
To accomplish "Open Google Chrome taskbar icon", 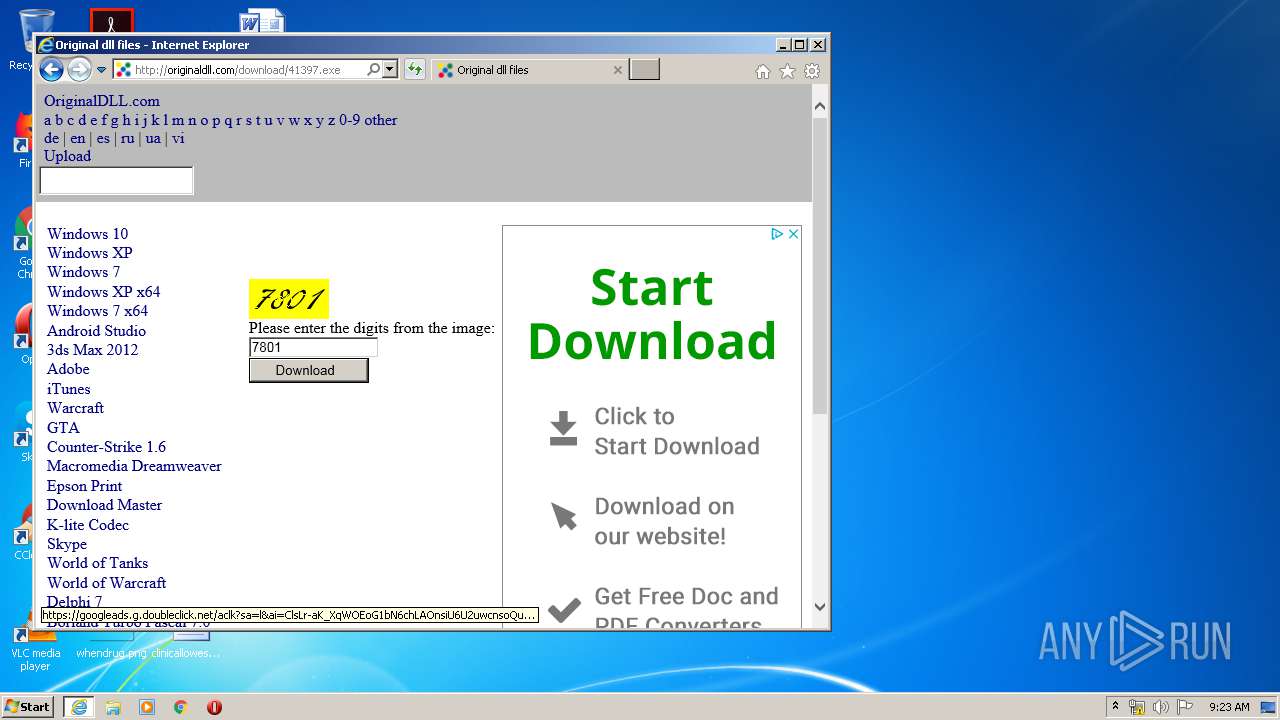I will coord(181,707).
